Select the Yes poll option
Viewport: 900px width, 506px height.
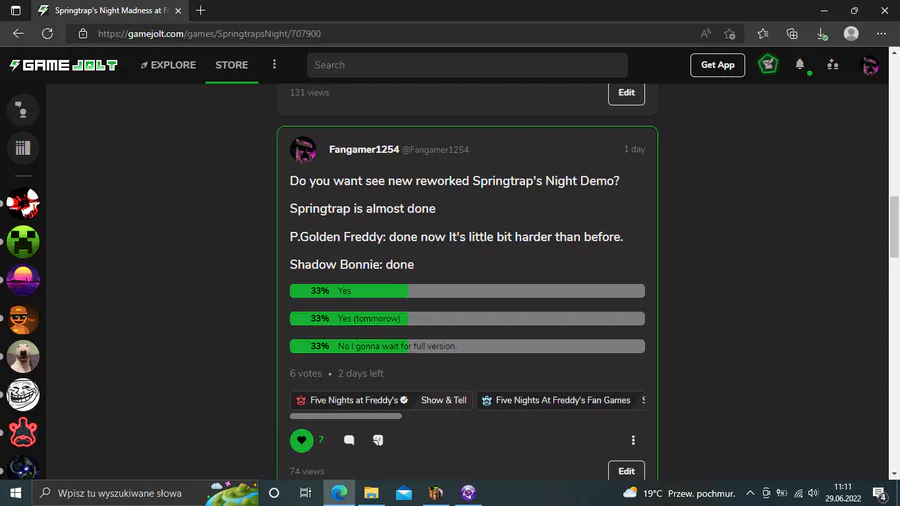click(467, 291)
